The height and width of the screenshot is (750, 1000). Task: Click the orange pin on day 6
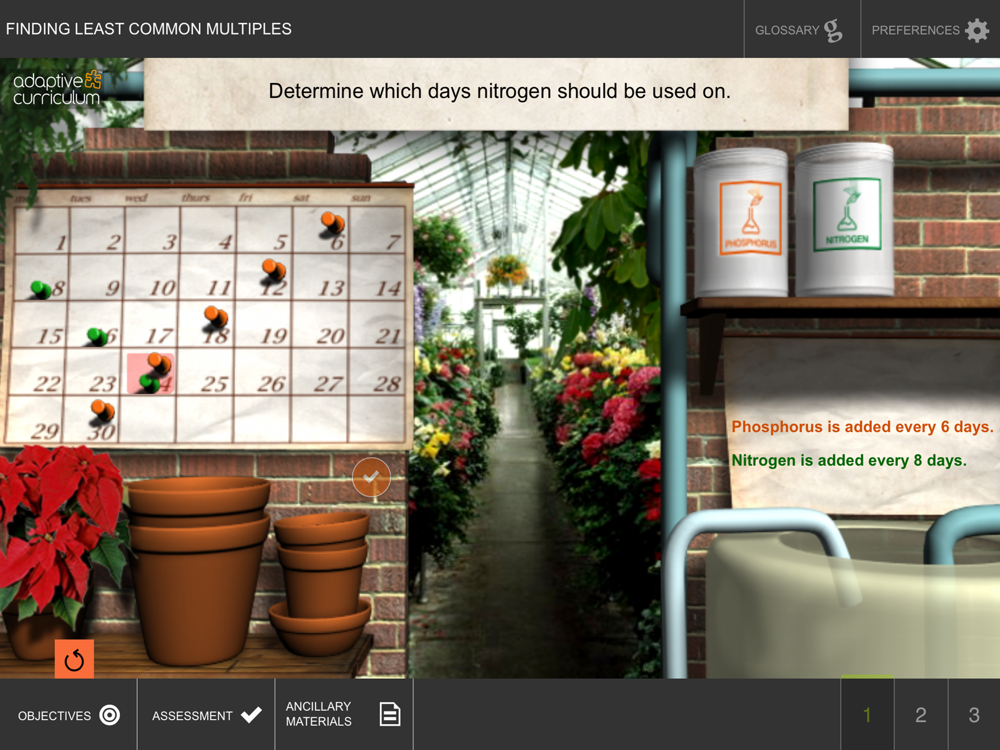tap(332, 224)
